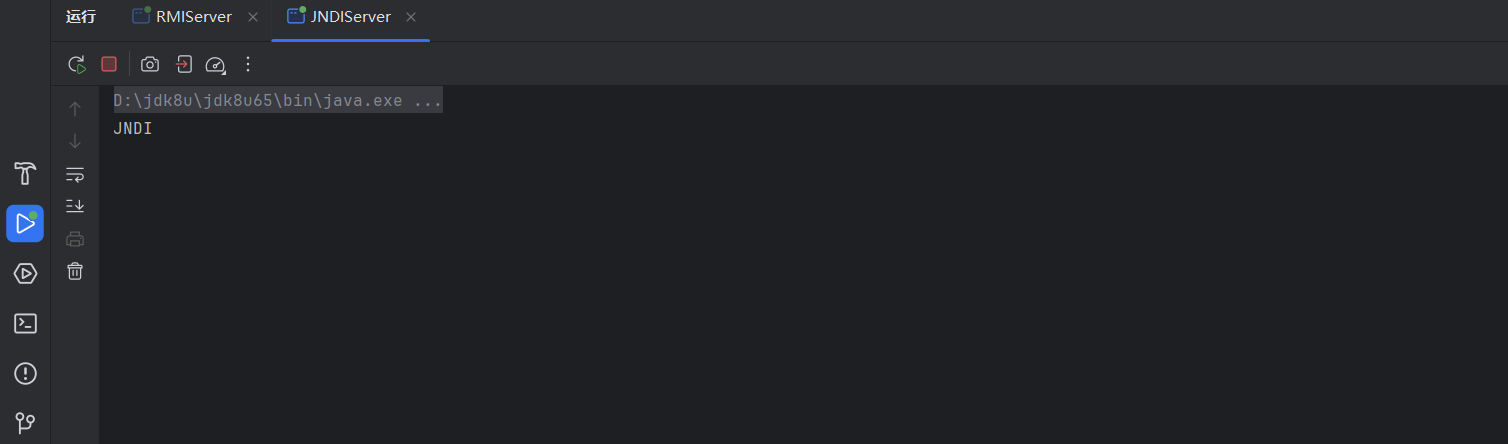Screen dimensions: 1508x444
Task: Toggle soft-wrap in console output
Action: [75, 174]
